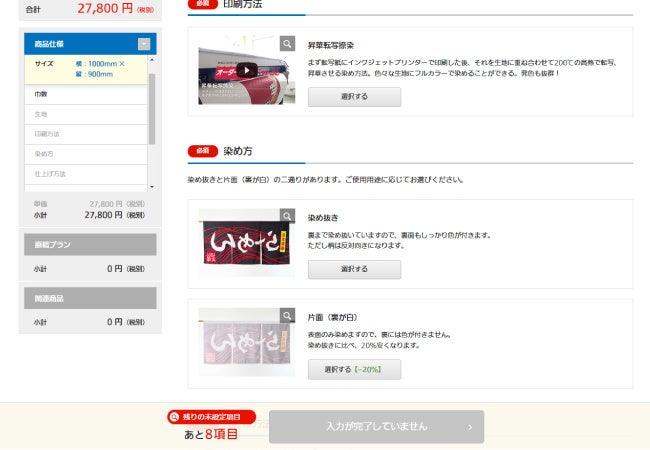Click the 小計 27,800 円 amount

(x=114, y=215)
